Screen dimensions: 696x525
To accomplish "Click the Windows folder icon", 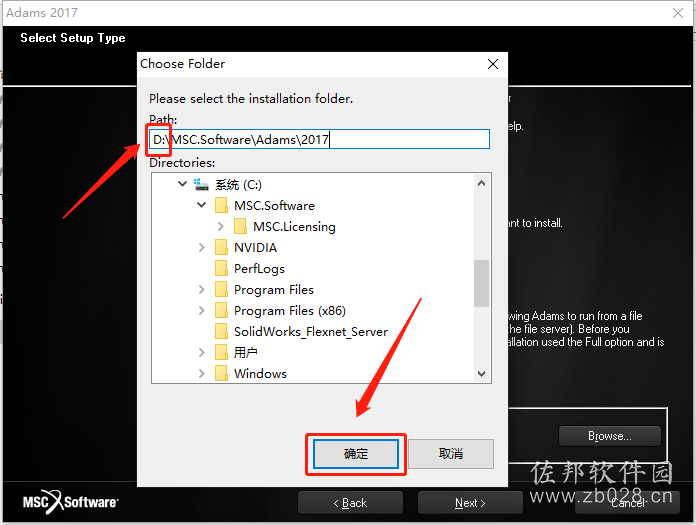I will tap(221, 373).
